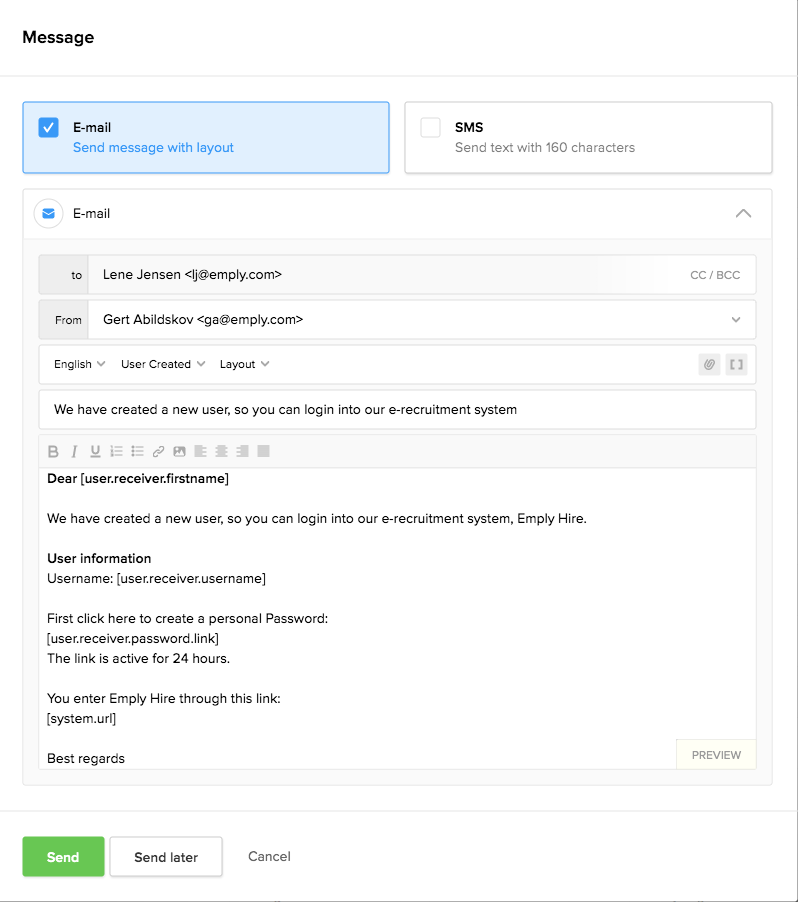Image resolution: width=798 pixels, height=902 pixels.
Task: Insert a bulleted list
Action: (137, 451)
